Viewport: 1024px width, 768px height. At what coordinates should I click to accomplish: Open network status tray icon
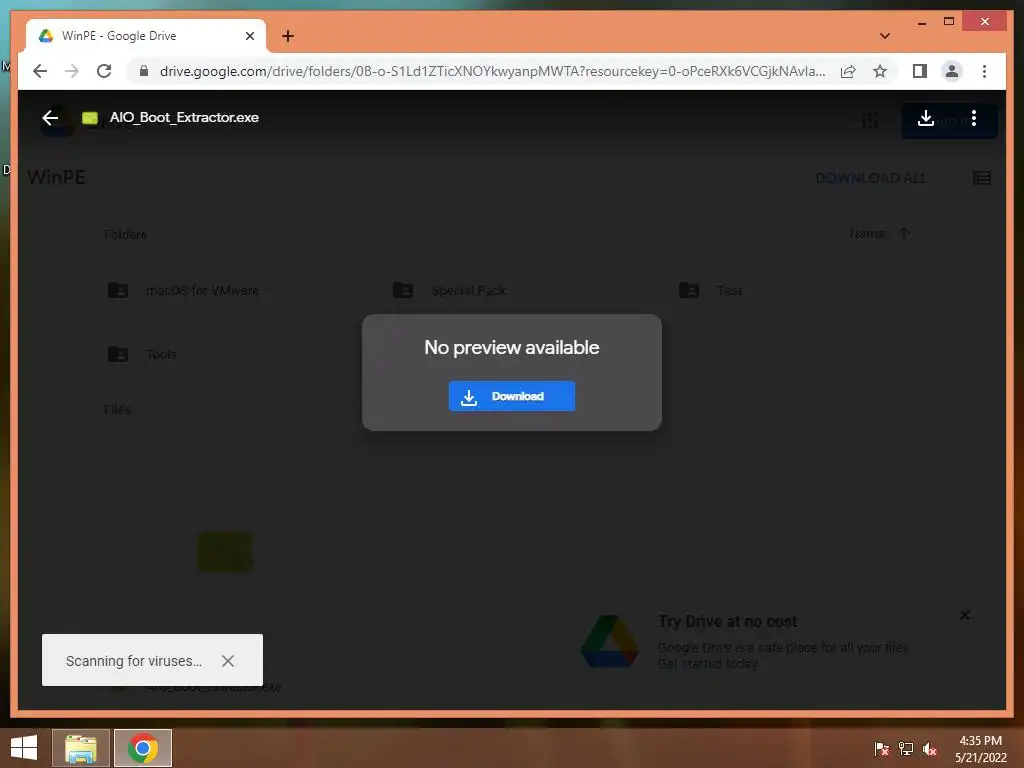[906, 749]
